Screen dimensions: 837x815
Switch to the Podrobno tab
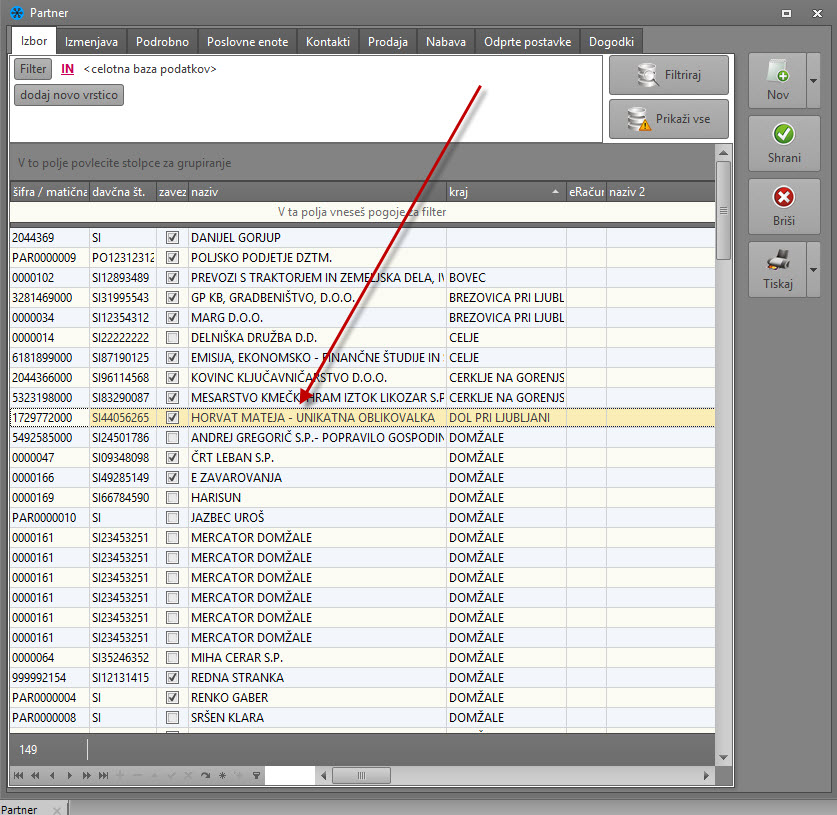pyautogui.click(x=162, y=42)
